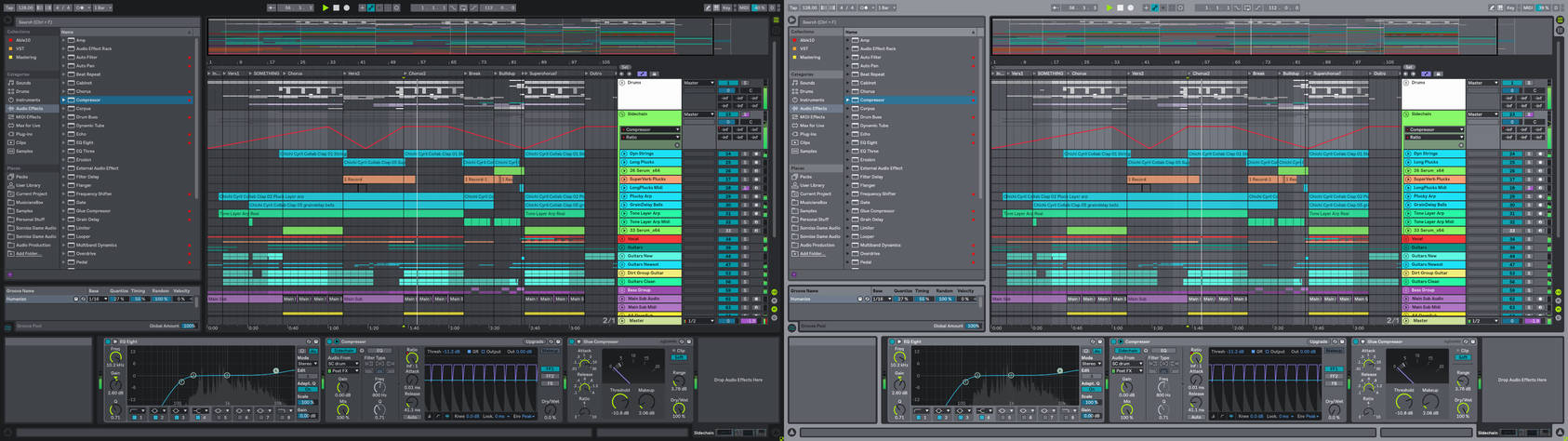
Task: Click the Stop button in right light window
Action: (x=1121, y=7)
